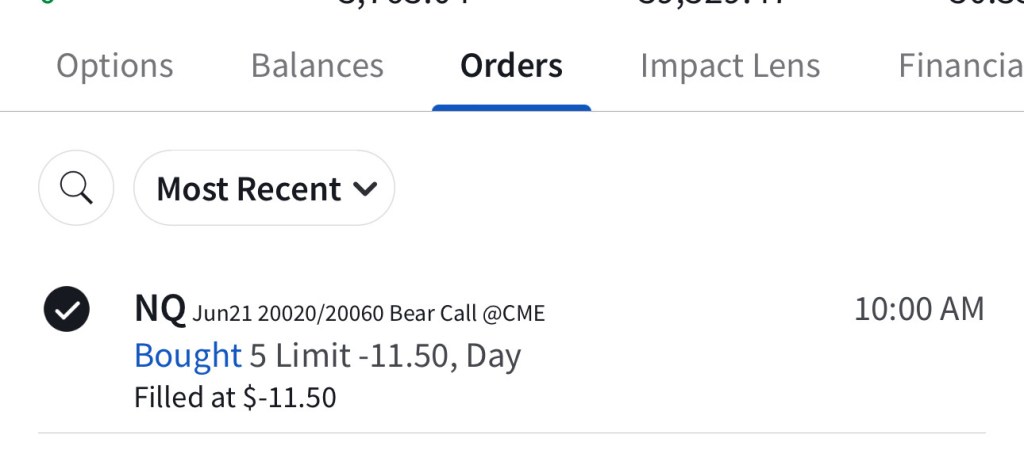Select the Orders tab
Screen dimensions: 1024x465
click(x=511, y=66)
